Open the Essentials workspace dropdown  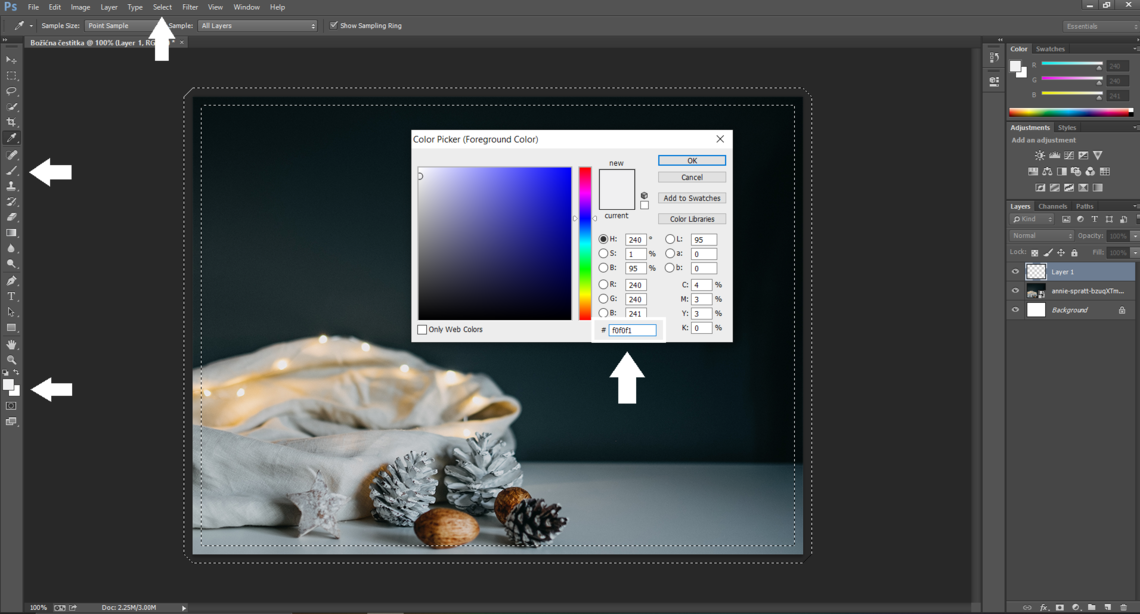pyautogui.click(x=1099, y=26)
